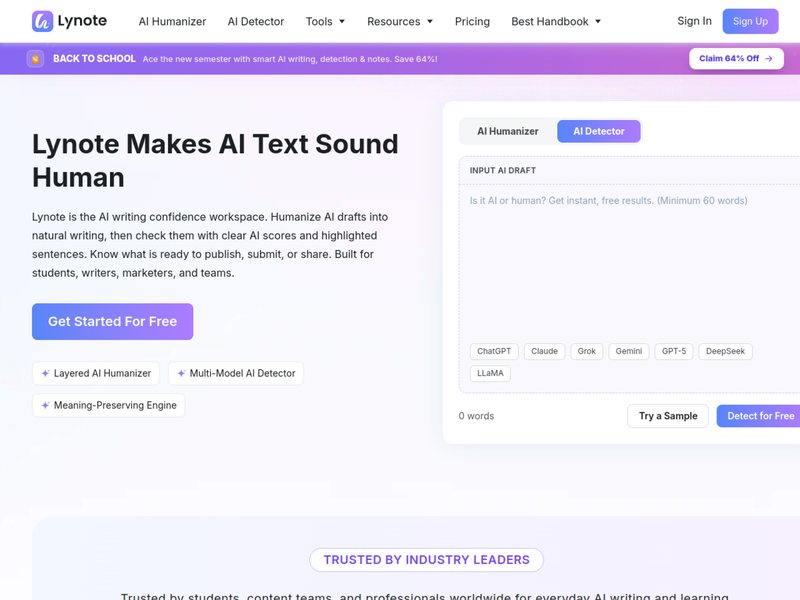Click the LLaMA model tag
Viewport: 800px width, 600px height.
(x=490, y=373)
